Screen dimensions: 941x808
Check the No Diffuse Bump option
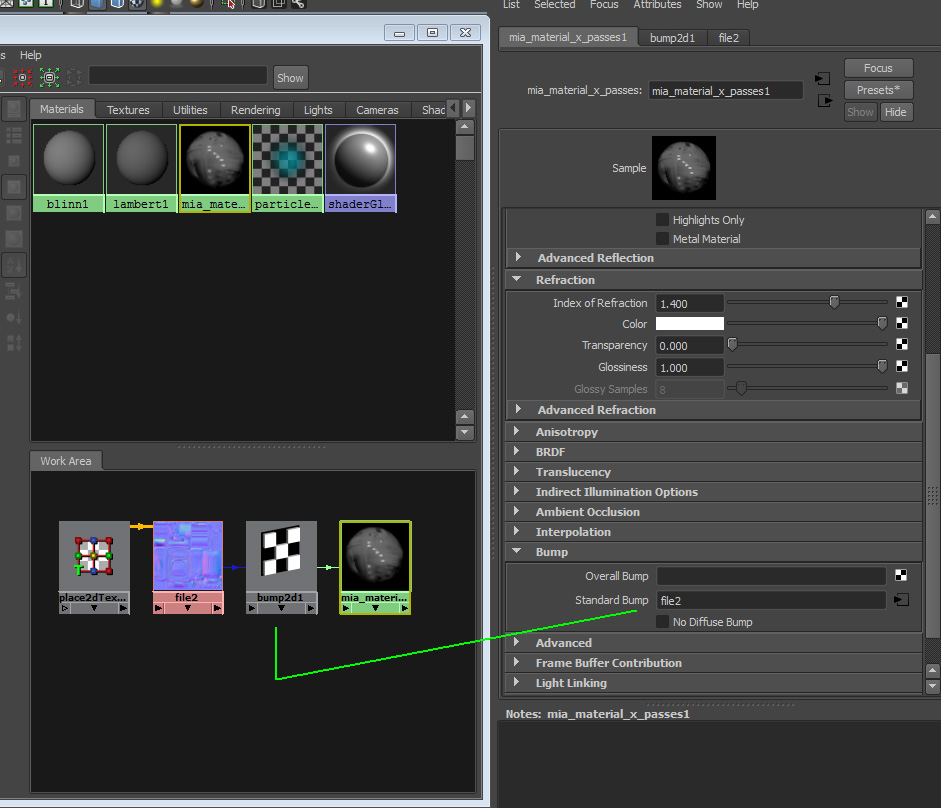pyautogui.click(x=662, y=621)
